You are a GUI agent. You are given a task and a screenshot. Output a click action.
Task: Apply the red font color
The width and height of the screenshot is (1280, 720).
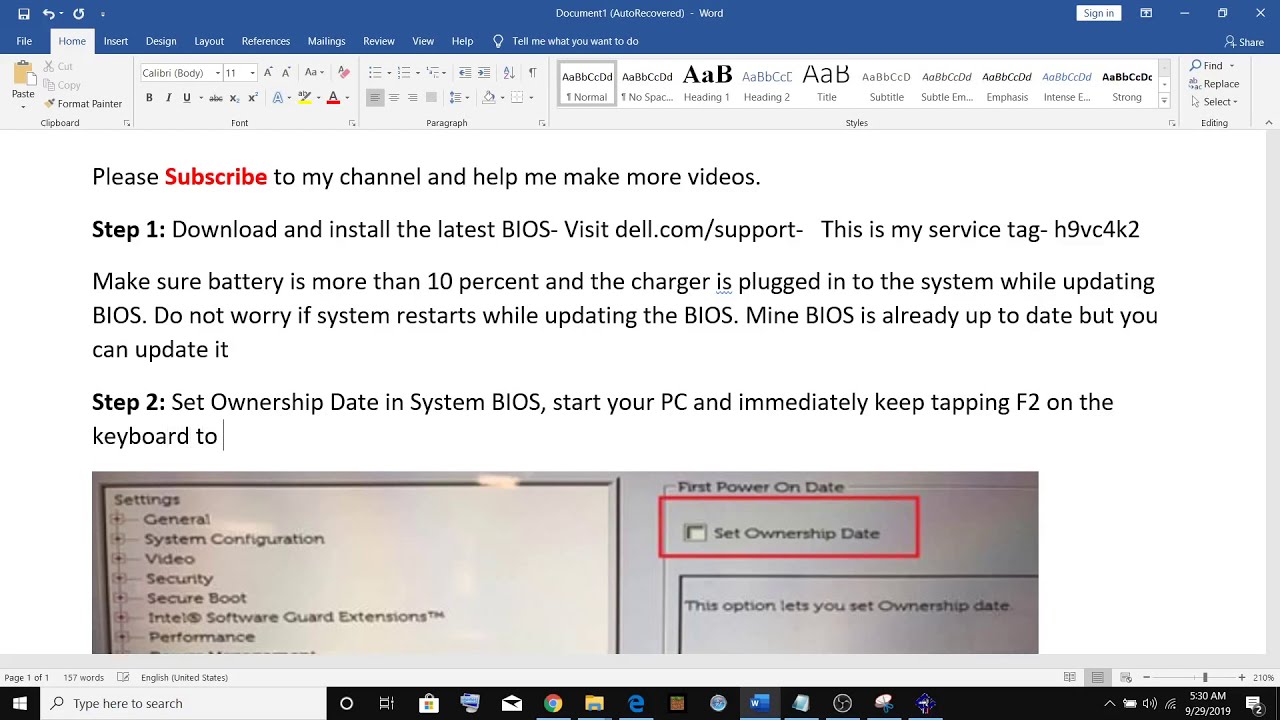[x=333, y=98]
